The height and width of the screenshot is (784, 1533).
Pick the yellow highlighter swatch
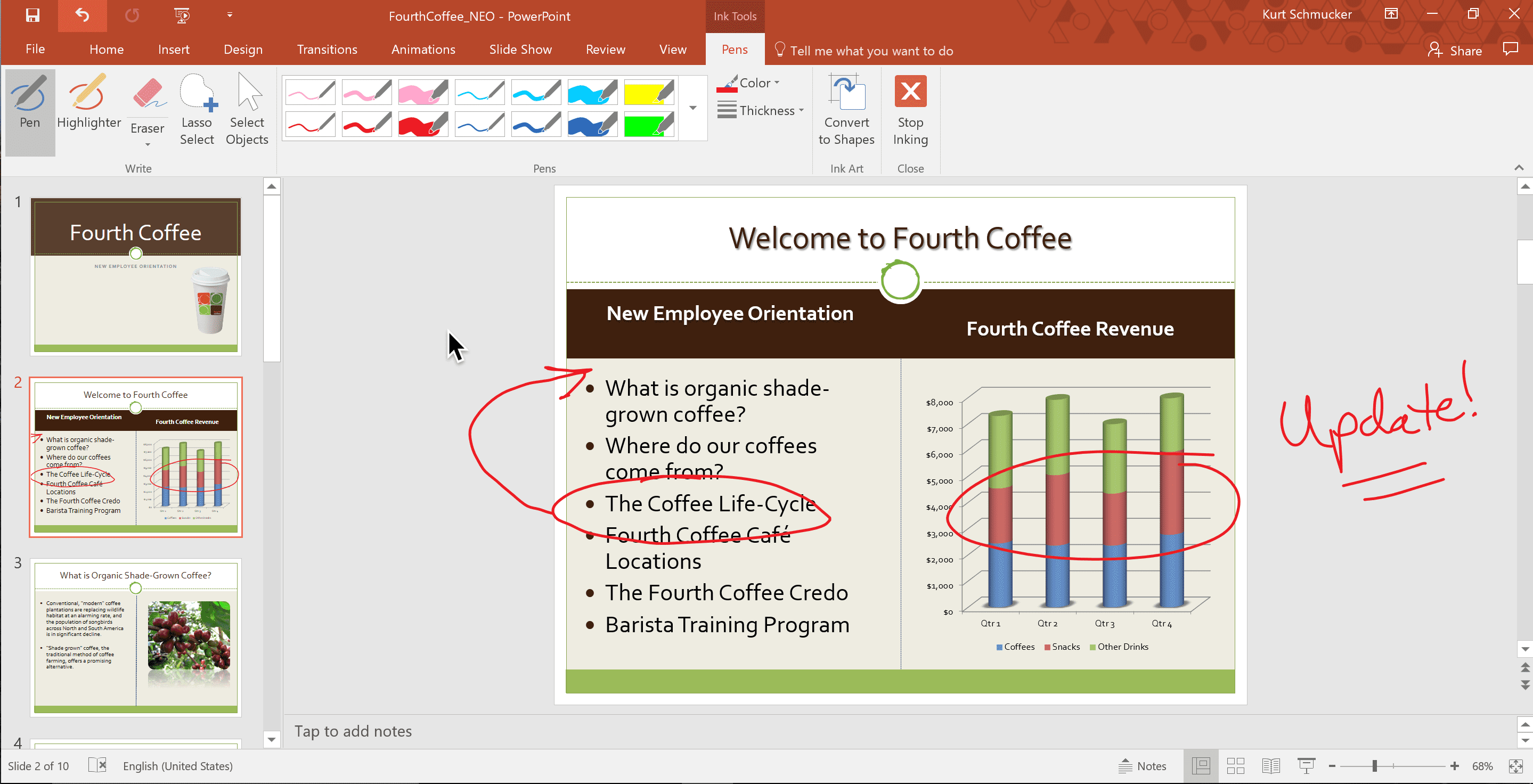[x=649, y=92]
